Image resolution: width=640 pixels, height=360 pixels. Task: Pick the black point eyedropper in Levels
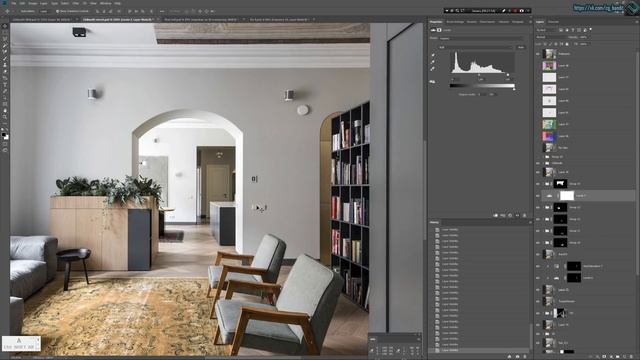tap(433, 55)
